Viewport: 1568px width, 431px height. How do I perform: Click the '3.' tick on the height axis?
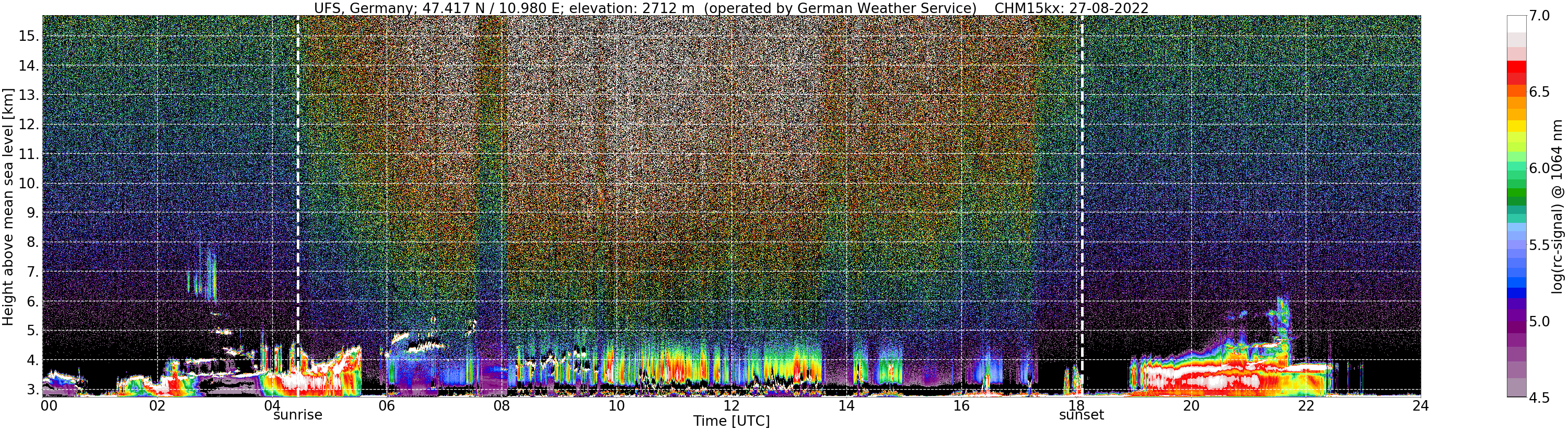point(33,390)
